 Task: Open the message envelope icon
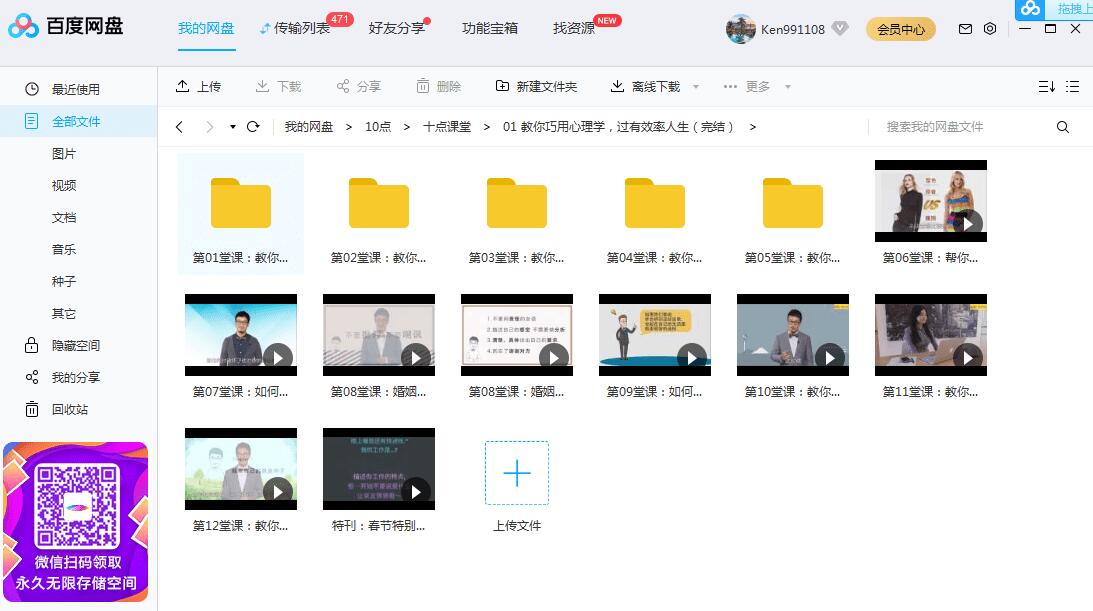point(964,29)
